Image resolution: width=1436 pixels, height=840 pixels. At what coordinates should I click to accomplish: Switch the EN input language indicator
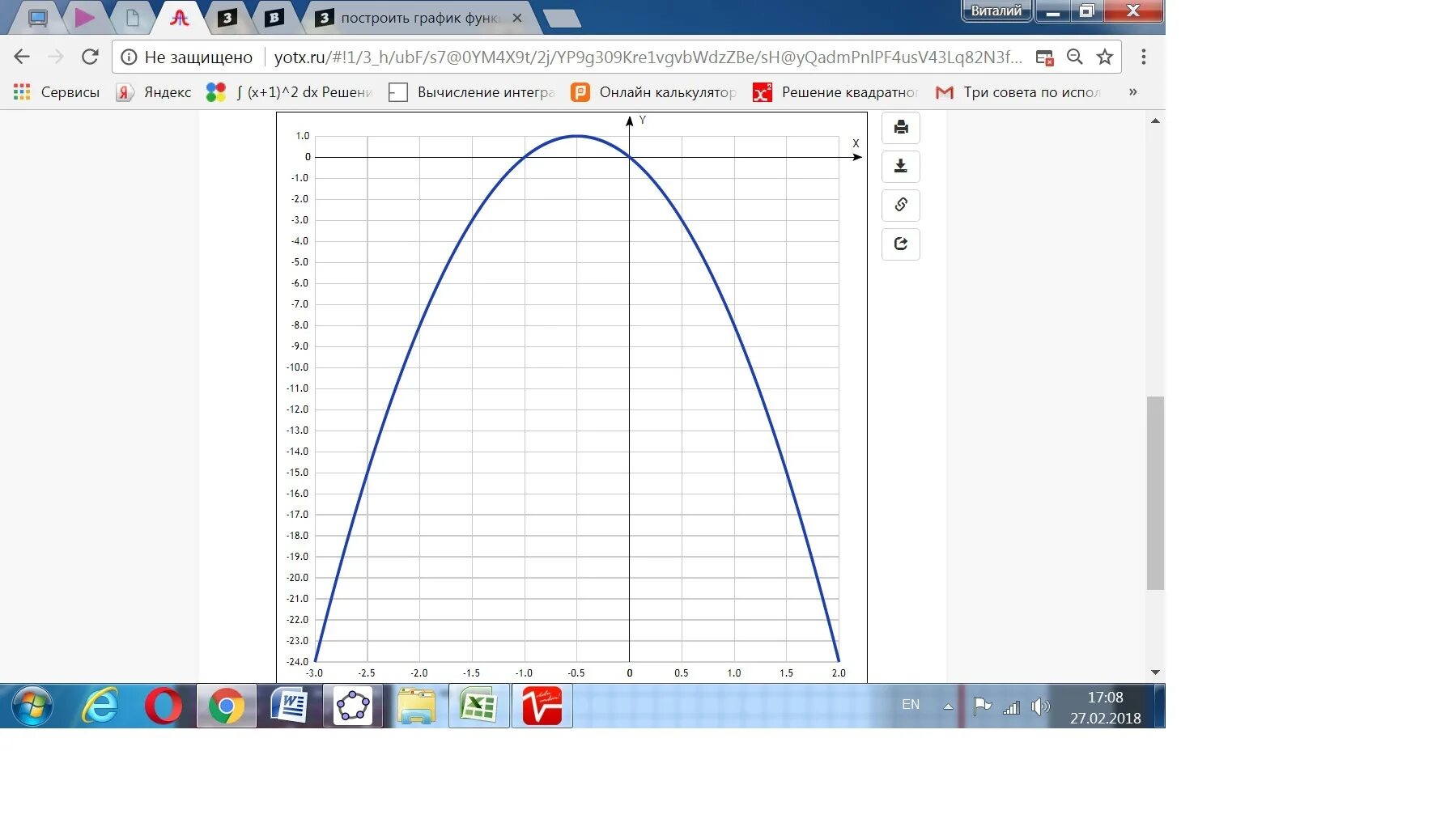(x=911, y=705)
